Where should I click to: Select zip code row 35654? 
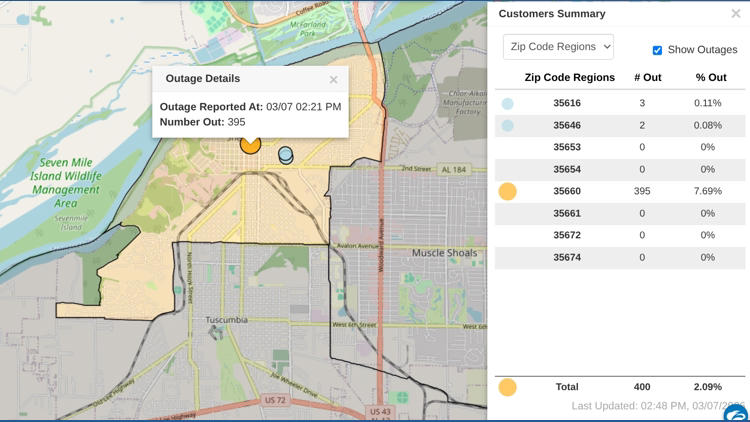pos(620,169)
